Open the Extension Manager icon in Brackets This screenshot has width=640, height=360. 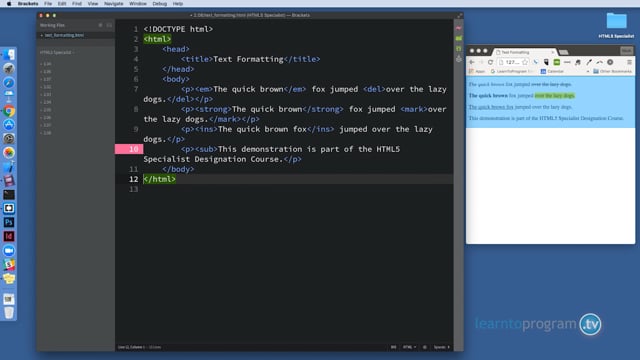459,38
